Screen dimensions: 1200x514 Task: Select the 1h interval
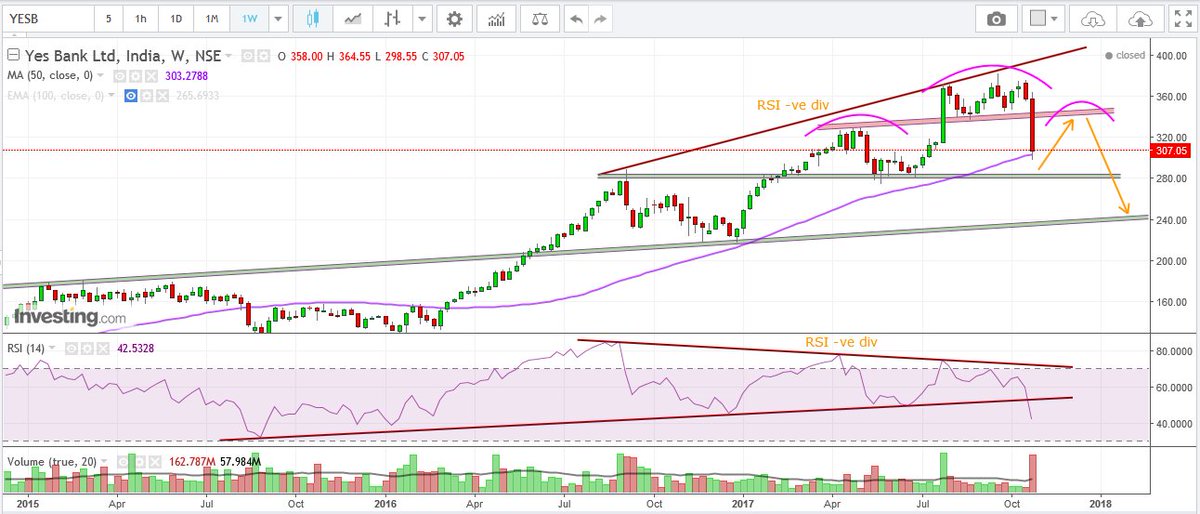141,19
